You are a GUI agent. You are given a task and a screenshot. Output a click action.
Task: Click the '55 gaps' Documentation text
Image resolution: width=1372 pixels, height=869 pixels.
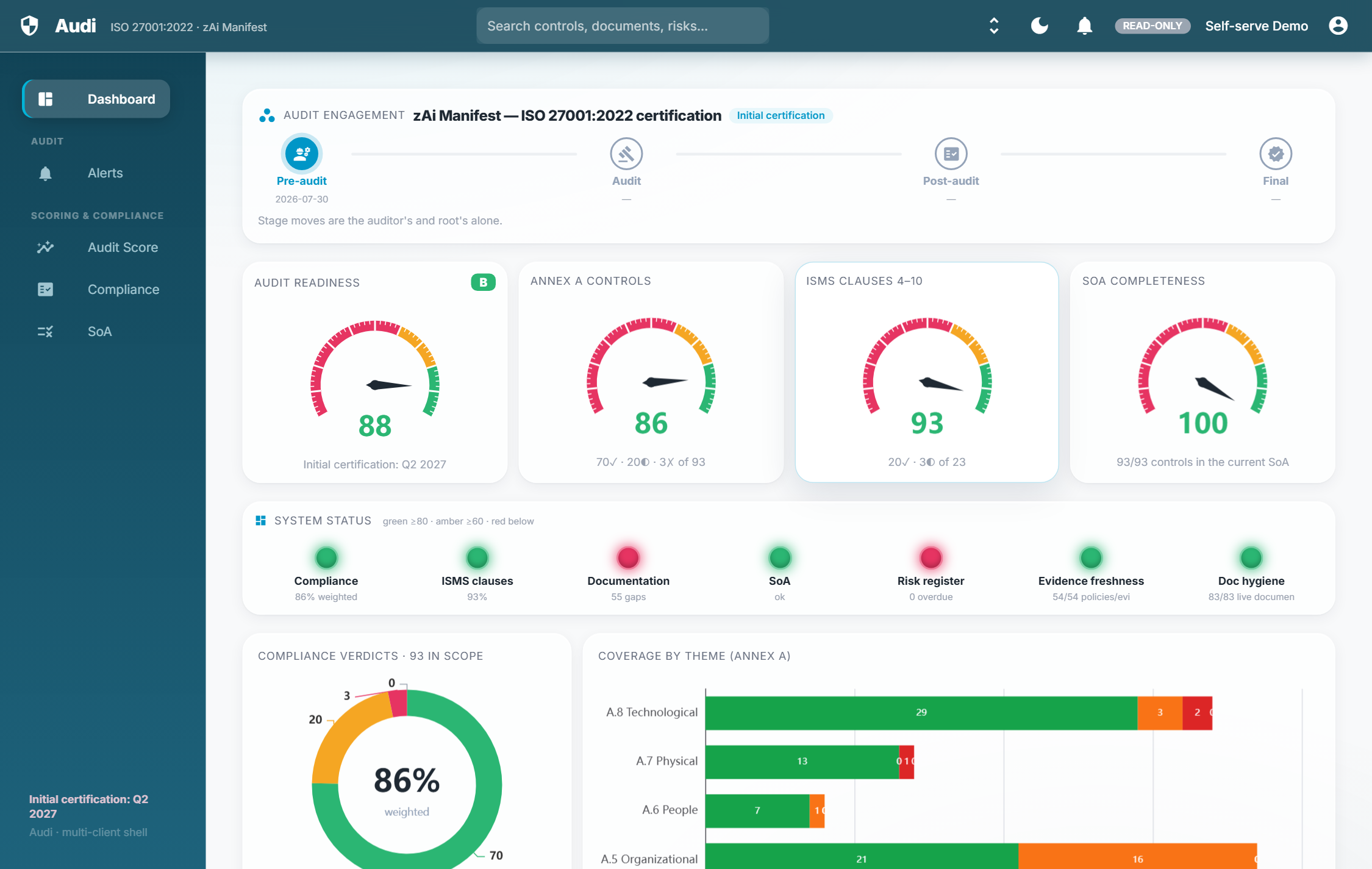coord(628,597)
